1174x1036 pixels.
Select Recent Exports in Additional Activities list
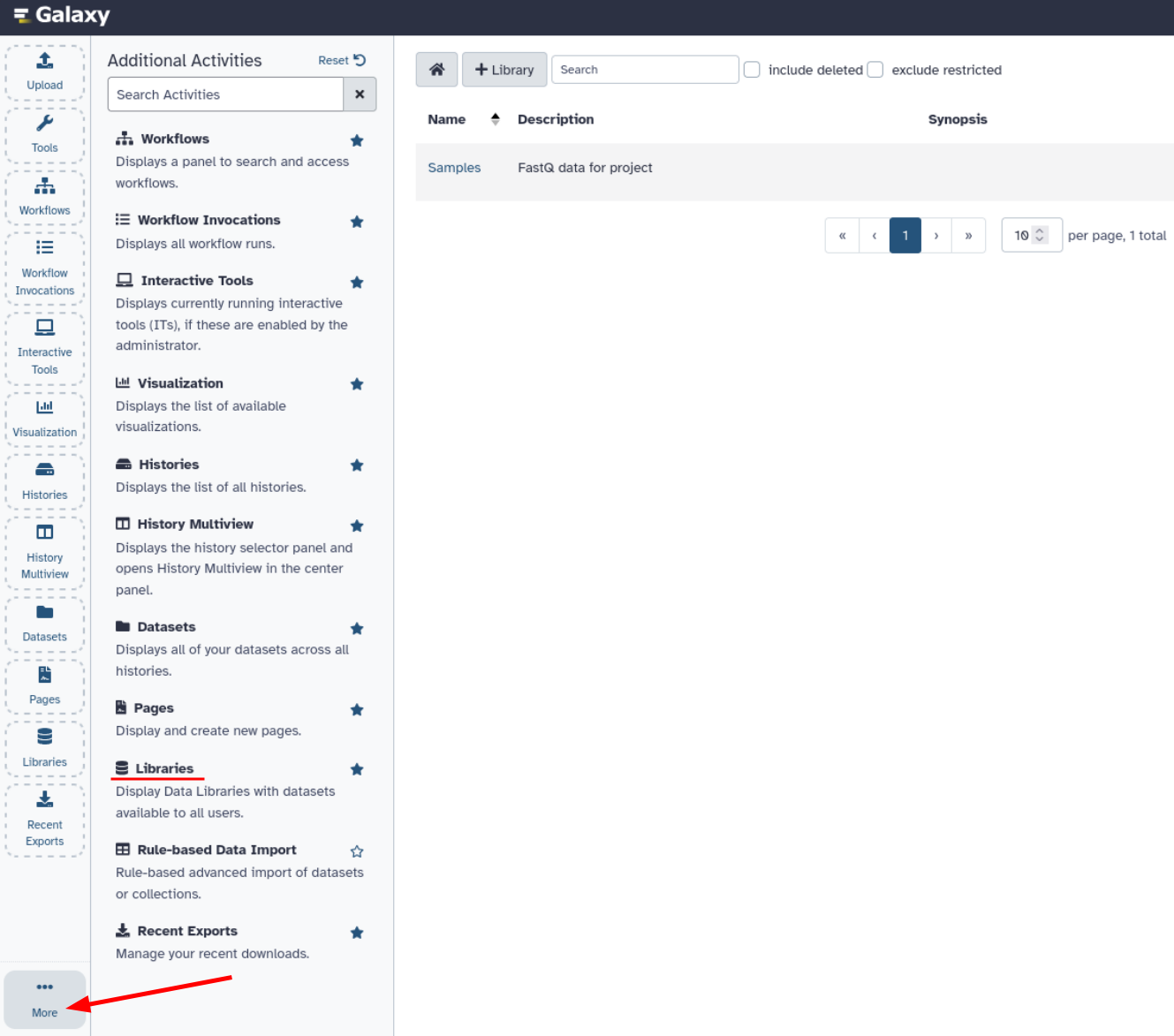click(187, 931)
